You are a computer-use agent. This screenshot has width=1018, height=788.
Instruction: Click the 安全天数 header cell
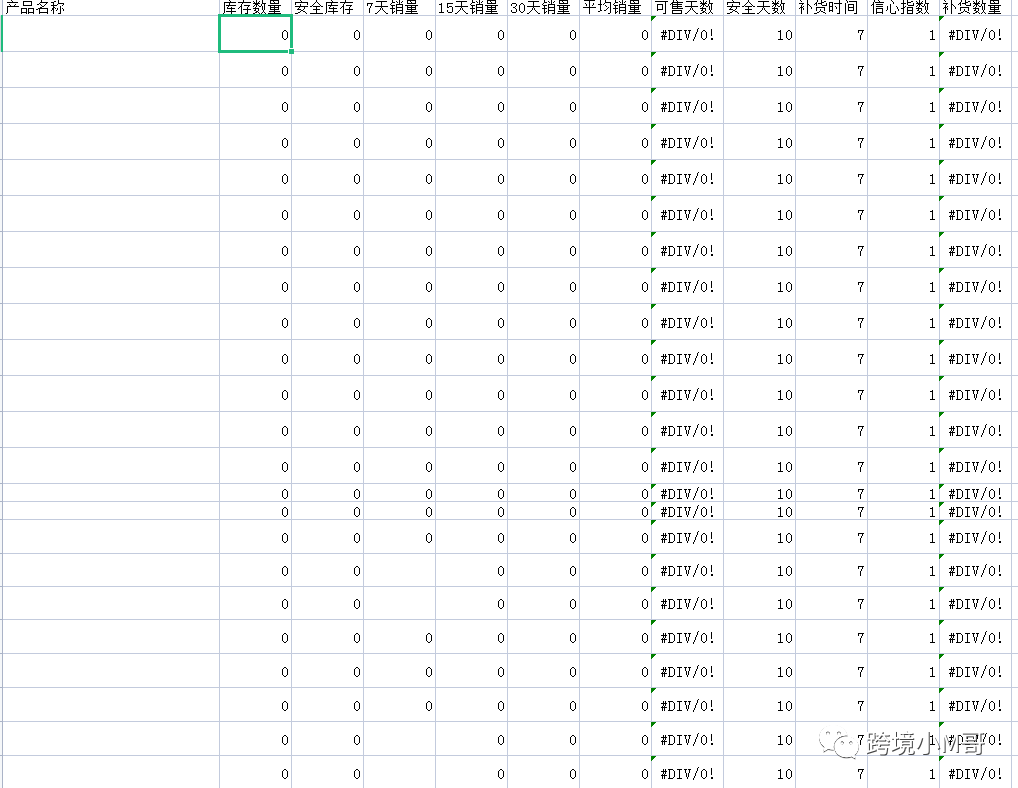[x=759, y=8]
